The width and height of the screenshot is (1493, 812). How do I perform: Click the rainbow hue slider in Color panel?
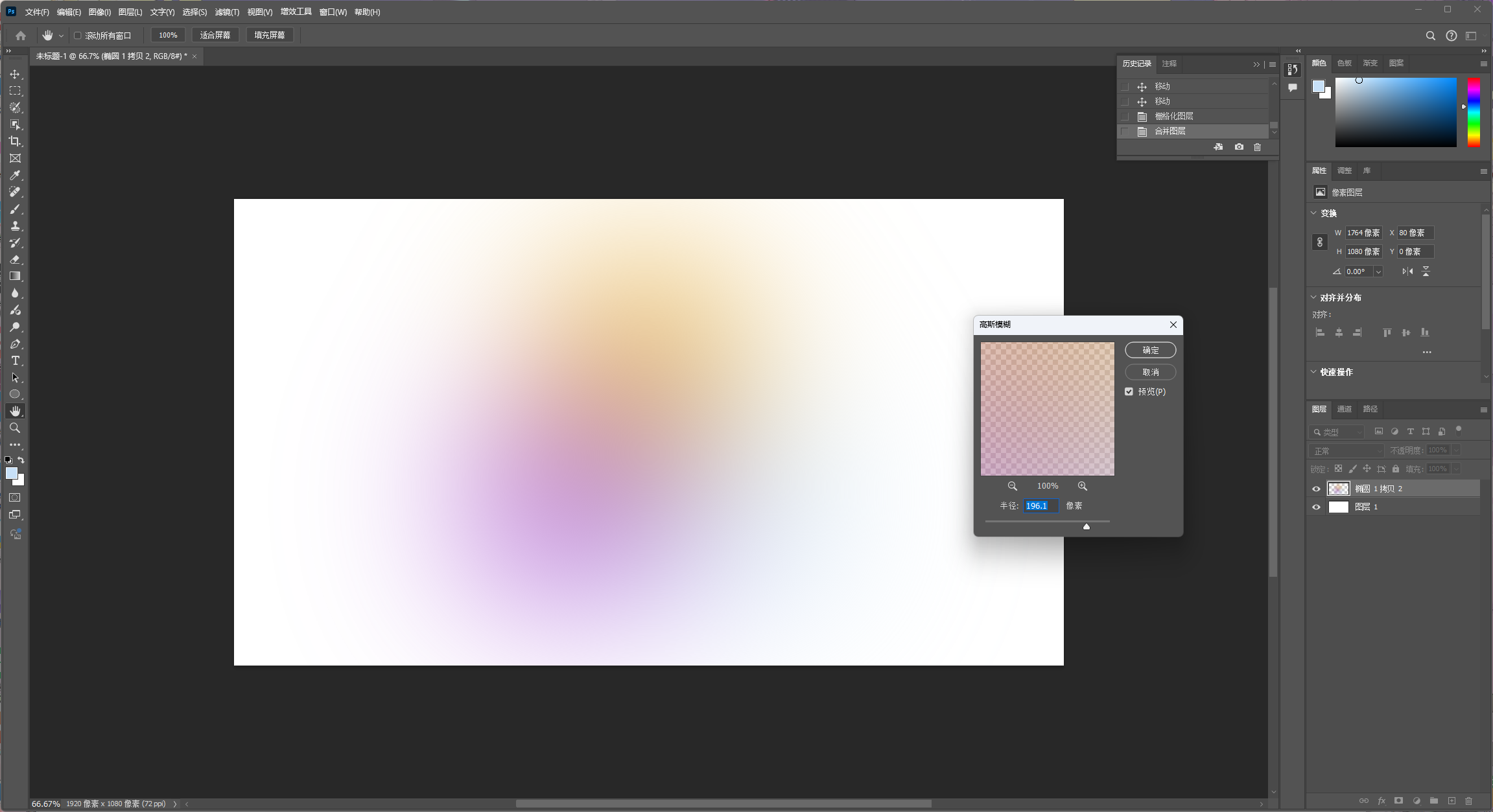(1474, 112)
